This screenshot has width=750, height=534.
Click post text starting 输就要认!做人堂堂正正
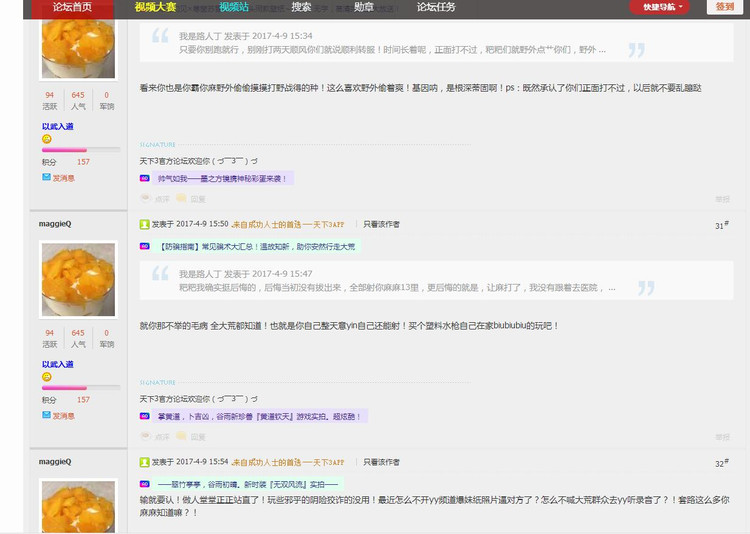tap(434, 506)
